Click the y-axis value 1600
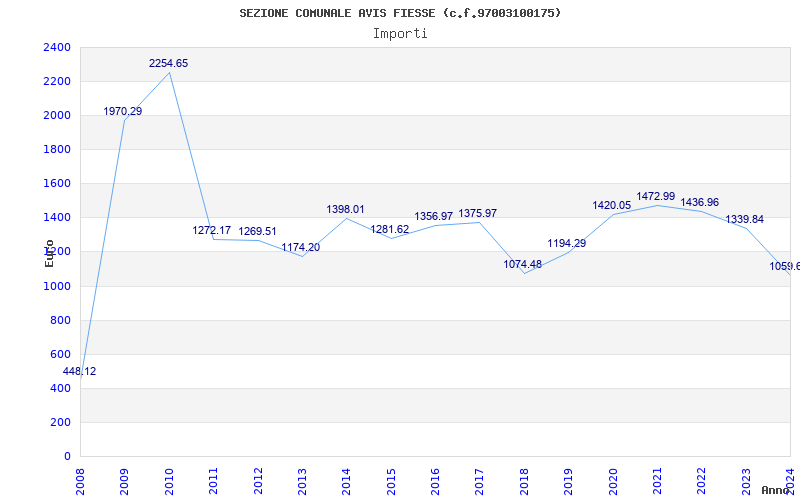Screen dimensions: 800x500 [57, 184]
